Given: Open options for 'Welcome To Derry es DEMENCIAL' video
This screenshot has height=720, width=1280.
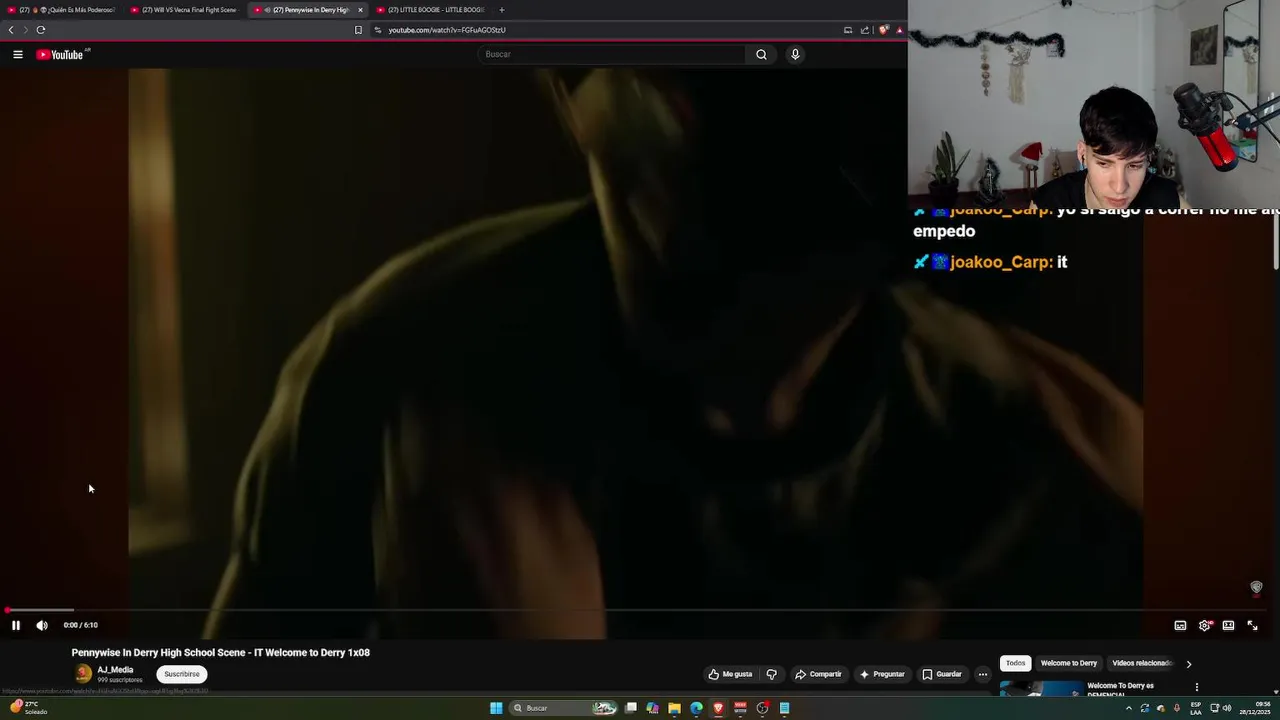Looking at the screenshot, I should pos(1196,687).
